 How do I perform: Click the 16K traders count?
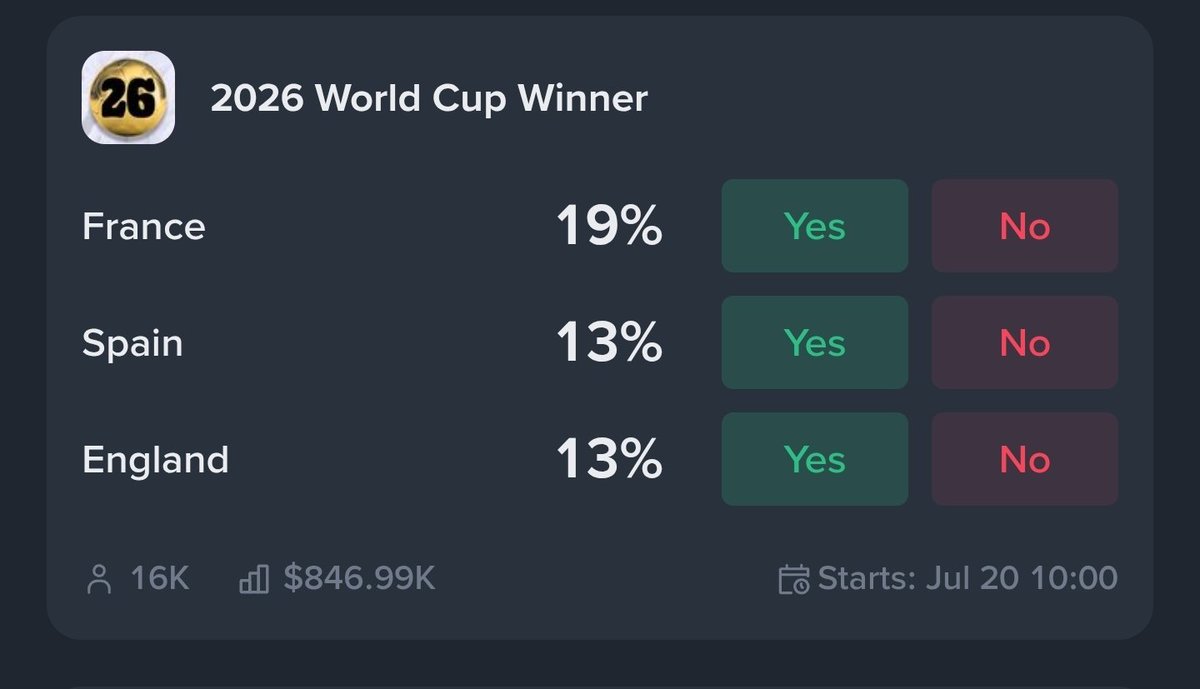[x=160, y=579]
